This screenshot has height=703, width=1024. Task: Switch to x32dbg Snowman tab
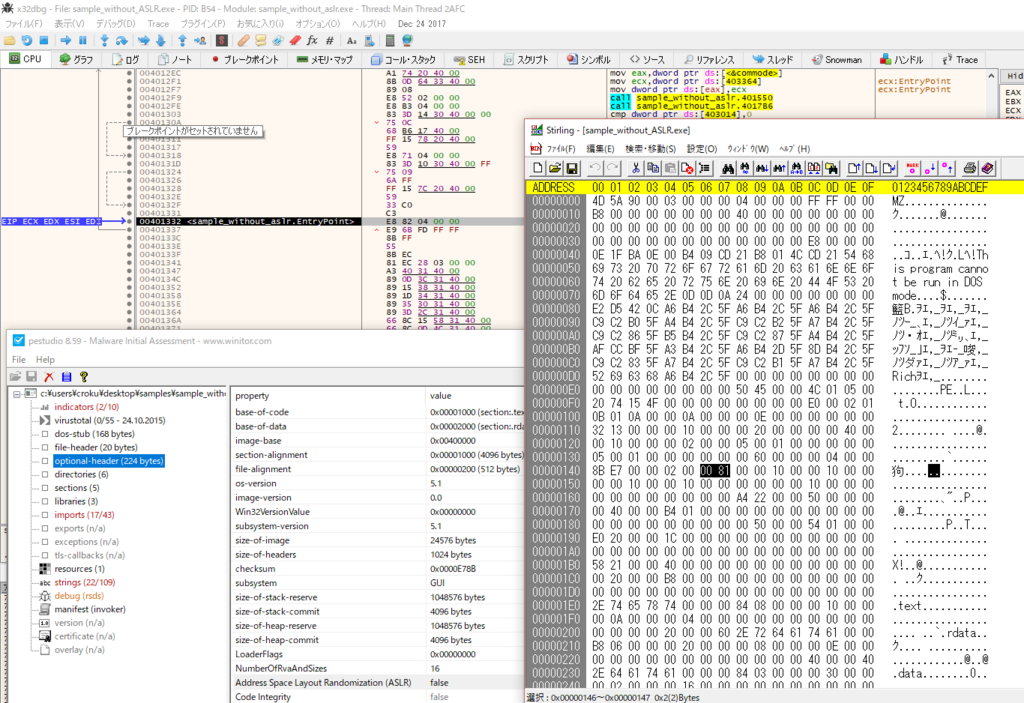pyautogui.click(x=837, y=59)
